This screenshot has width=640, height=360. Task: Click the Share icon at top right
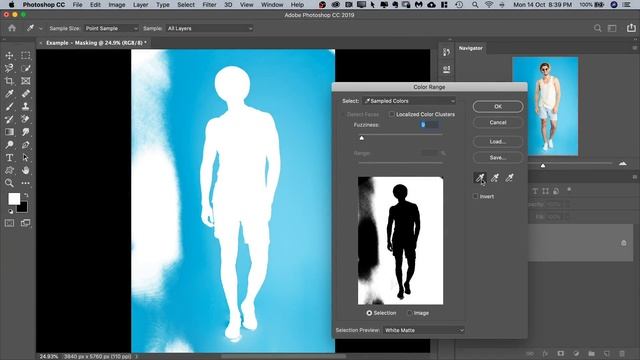pos(631,28)
